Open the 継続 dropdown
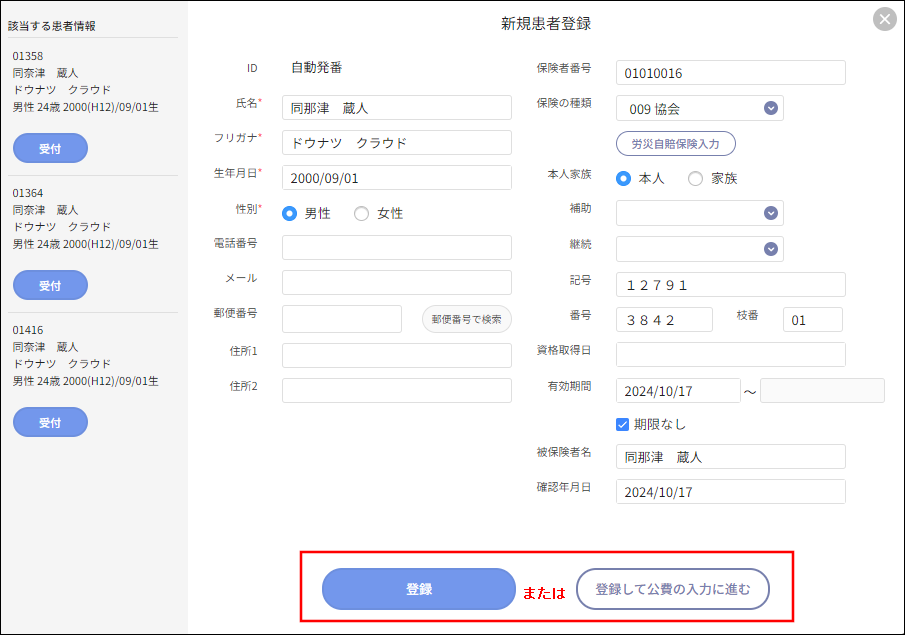 pos(769,248)
